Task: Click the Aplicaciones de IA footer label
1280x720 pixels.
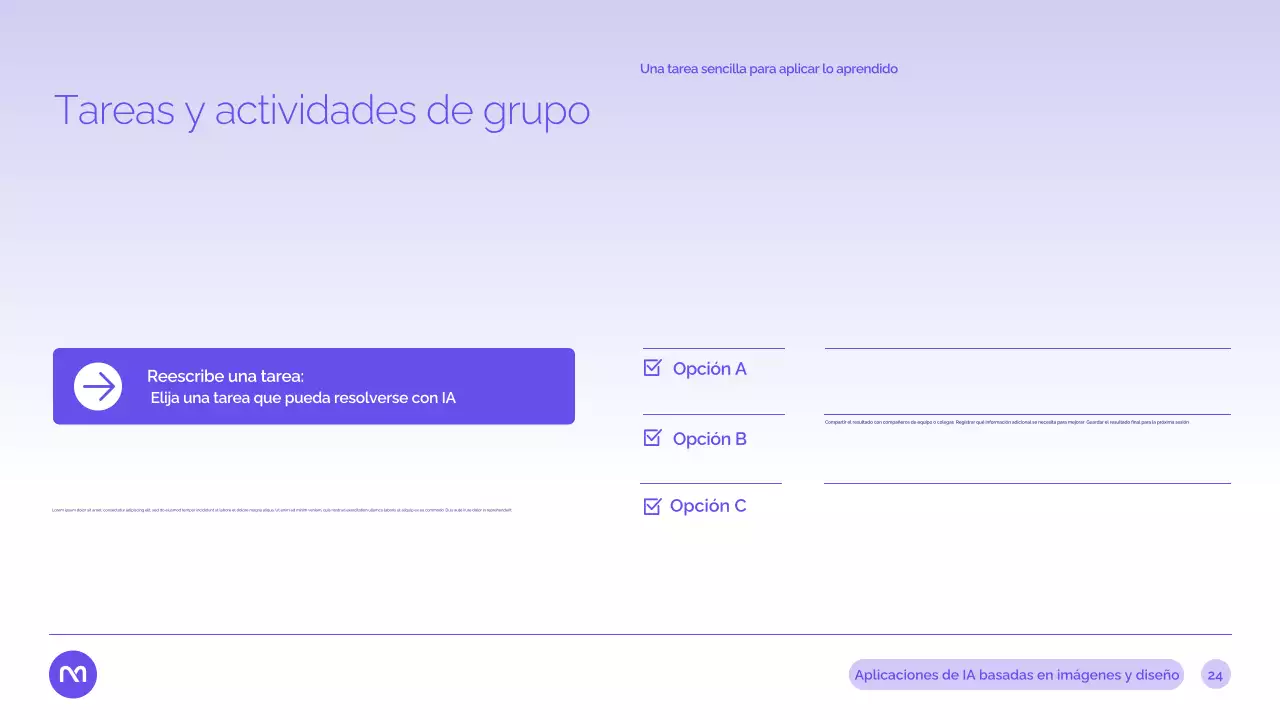Action: pos(1016,675)
